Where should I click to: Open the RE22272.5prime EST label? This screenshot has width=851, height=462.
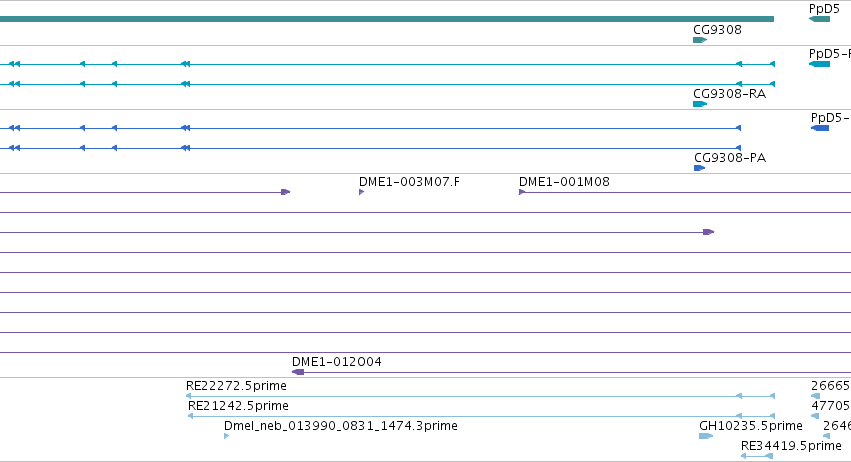pos(236,386)
